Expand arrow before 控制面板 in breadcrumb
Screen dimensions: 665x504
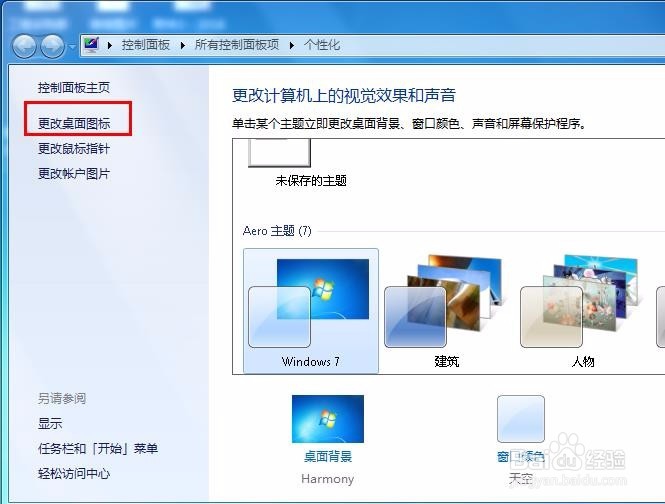[110, 45]
